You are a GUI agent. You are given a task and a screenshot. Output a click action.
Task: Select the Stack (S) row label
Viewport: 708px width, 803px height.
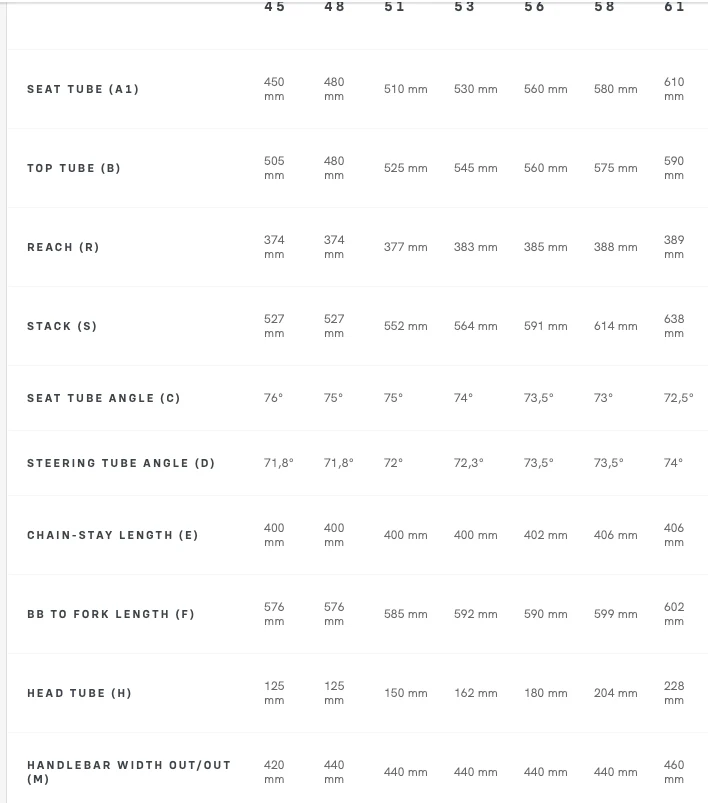[61, 326]
